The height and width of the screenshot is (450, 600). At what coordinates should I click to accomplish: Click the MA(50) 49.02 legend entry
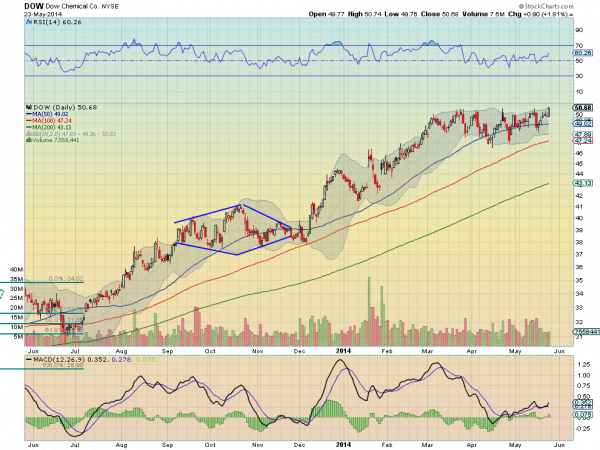click(x=50, y=114)
